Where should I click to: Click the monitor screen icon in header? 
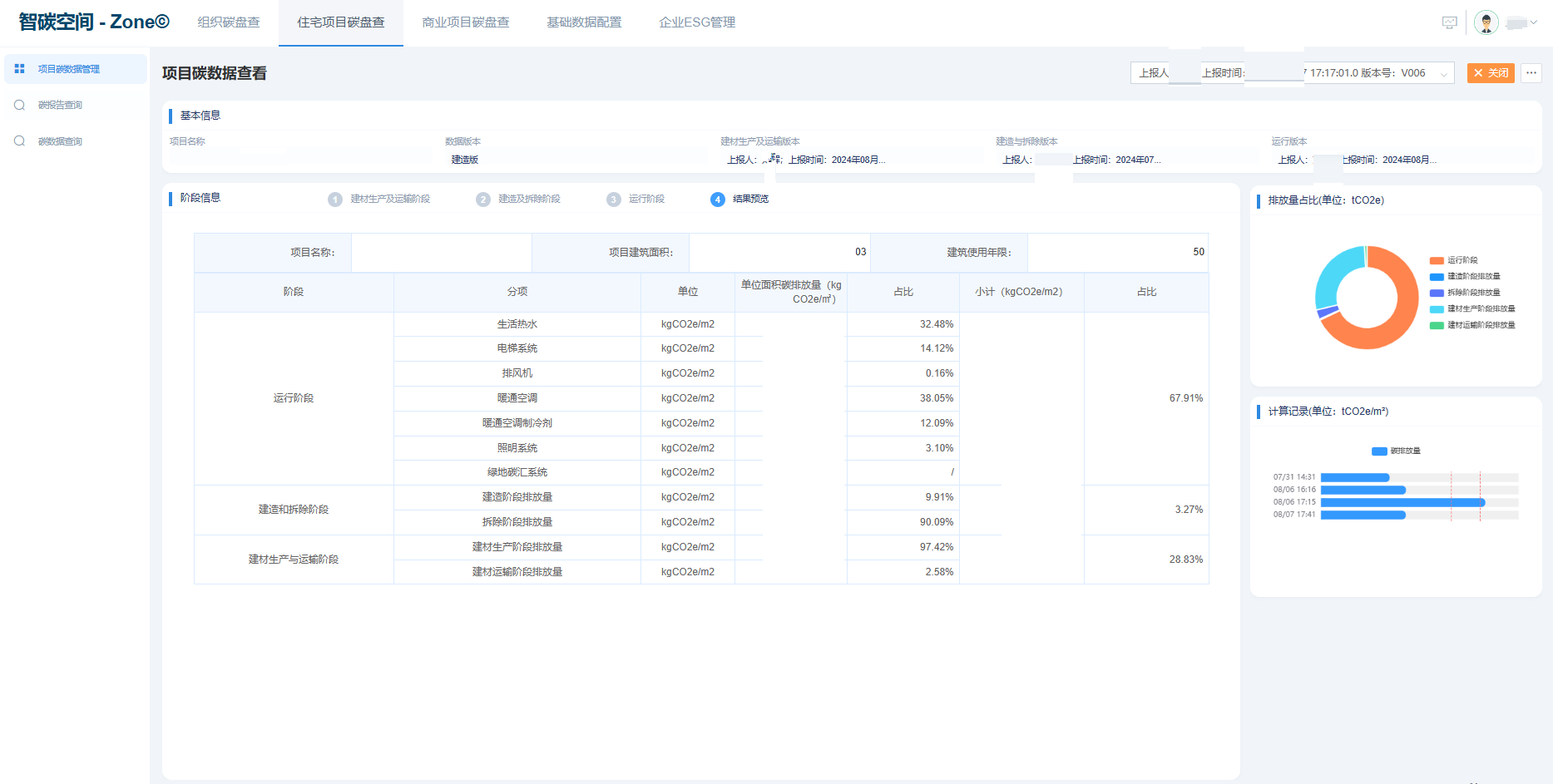1449,23
